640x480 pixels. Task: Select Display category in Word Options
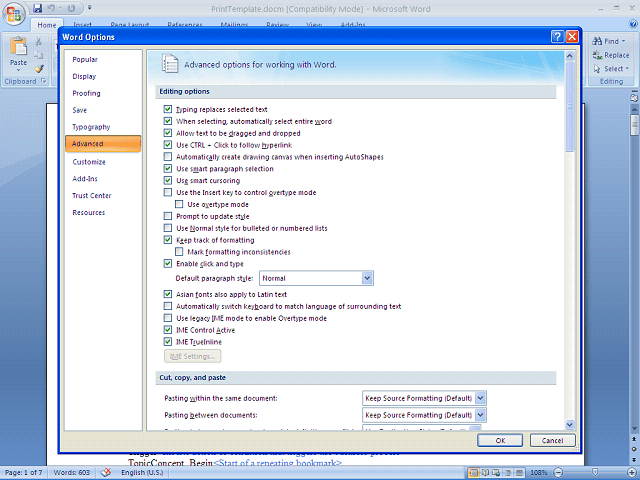click(103, 76)
